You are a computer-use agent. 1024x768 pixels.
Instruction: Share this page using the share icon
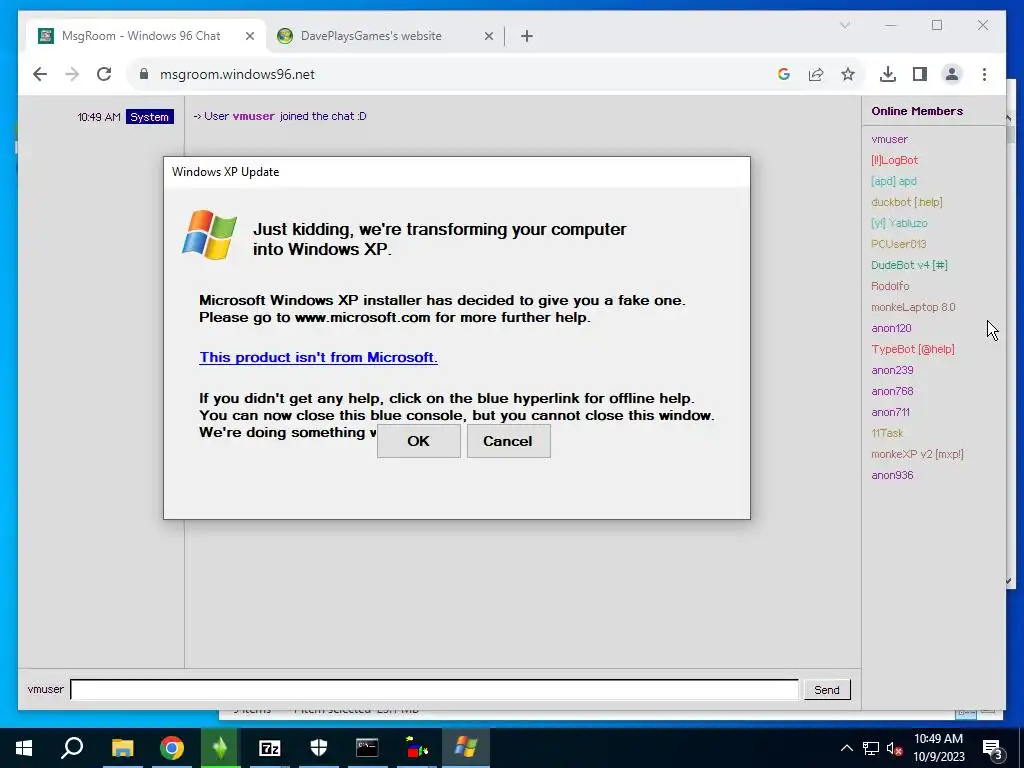pyautogui.click(x=816, y=74)
